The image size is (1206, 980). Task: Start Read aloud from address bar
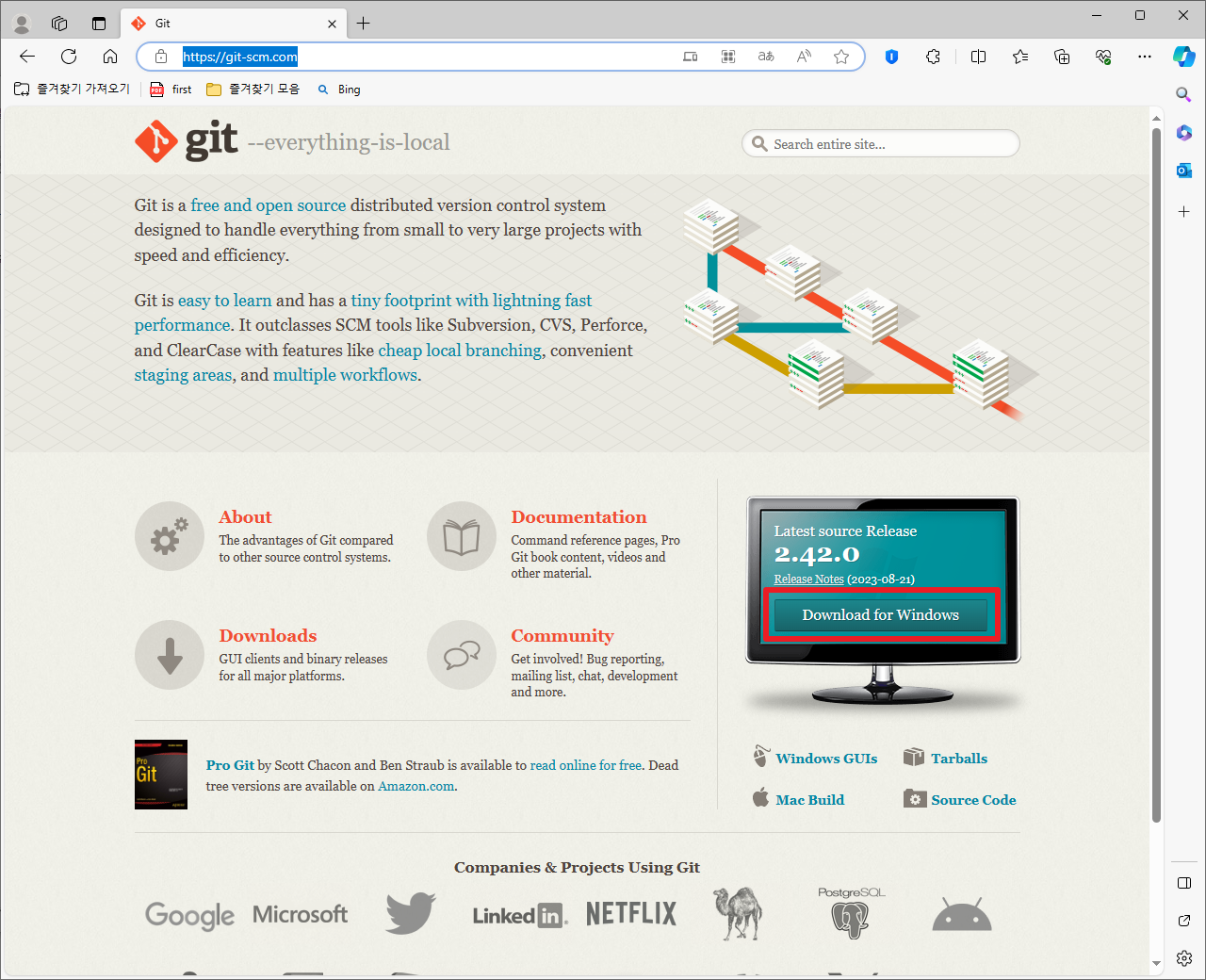pos(804,57)
